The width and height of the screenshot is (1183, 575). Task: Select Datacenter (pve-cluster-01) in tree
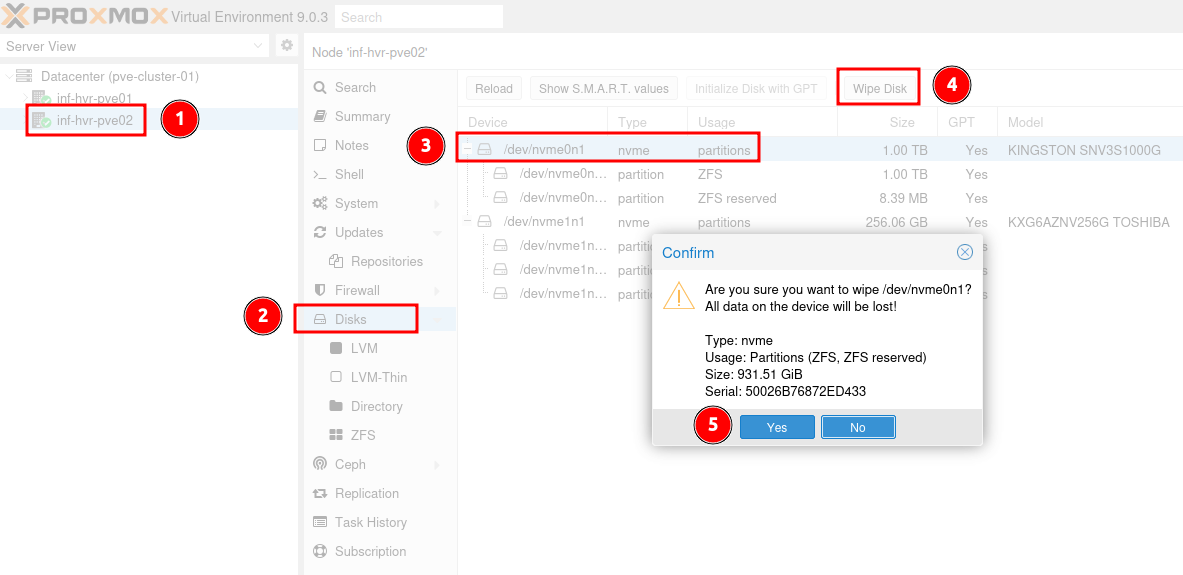click(120, 76)
